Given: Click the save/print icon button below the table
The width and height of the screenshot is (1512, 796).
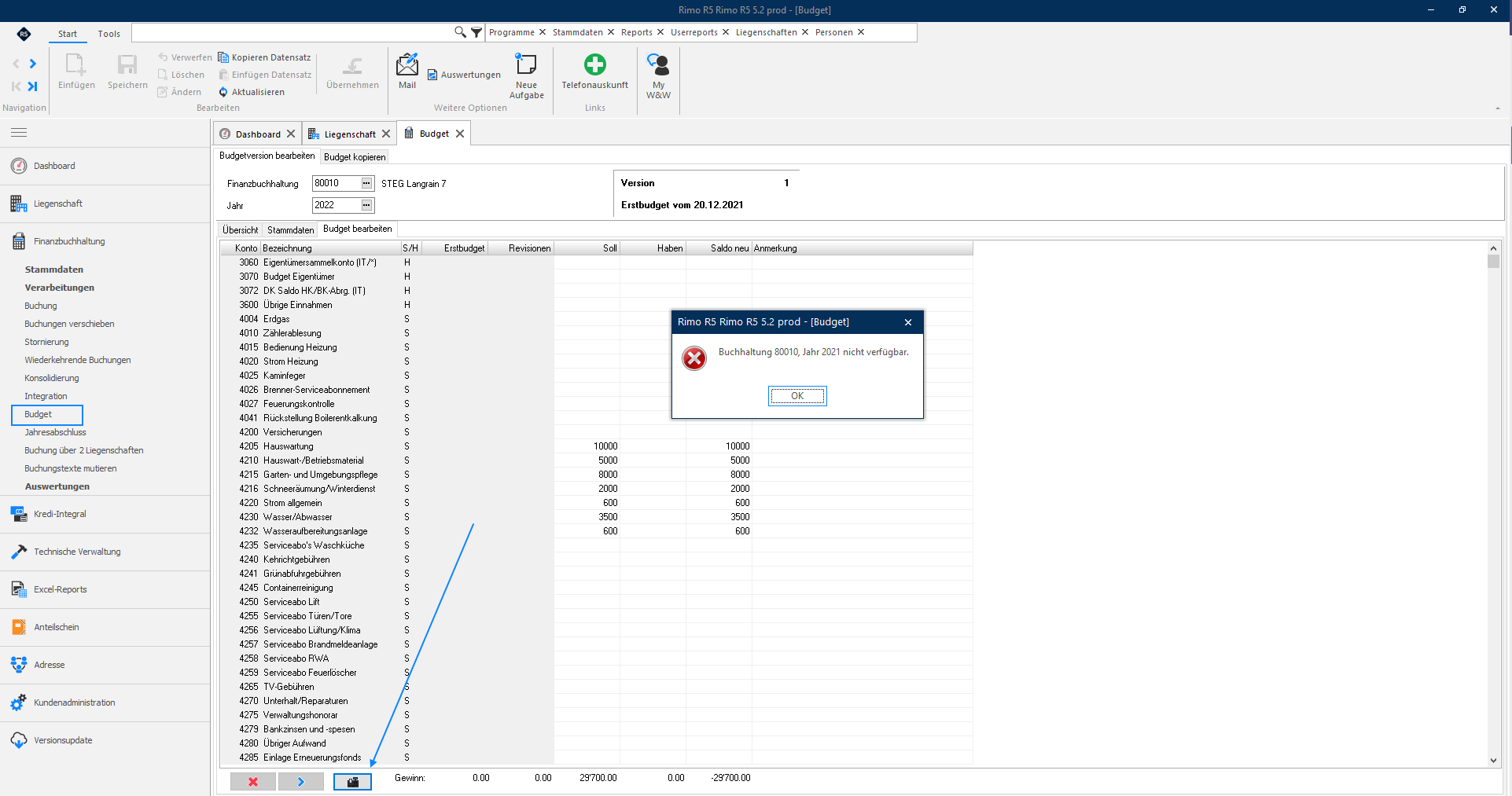Looking at the screenshot, I should 352,781.
